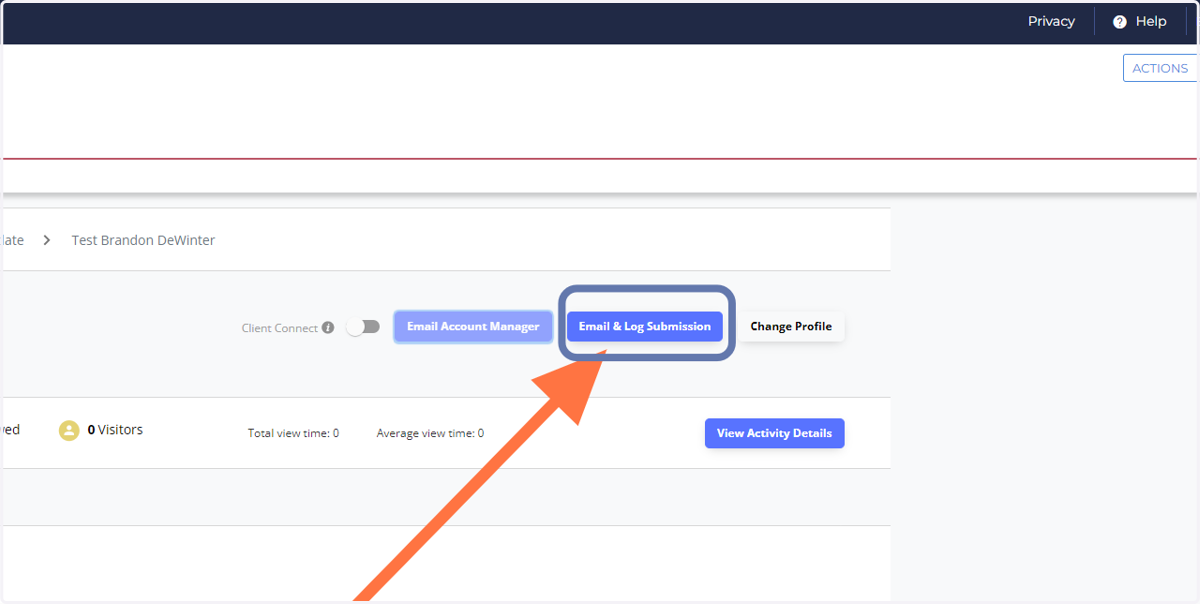Open the Privacy link
Screen dimensions: 1200x604
coord(1051,21)
